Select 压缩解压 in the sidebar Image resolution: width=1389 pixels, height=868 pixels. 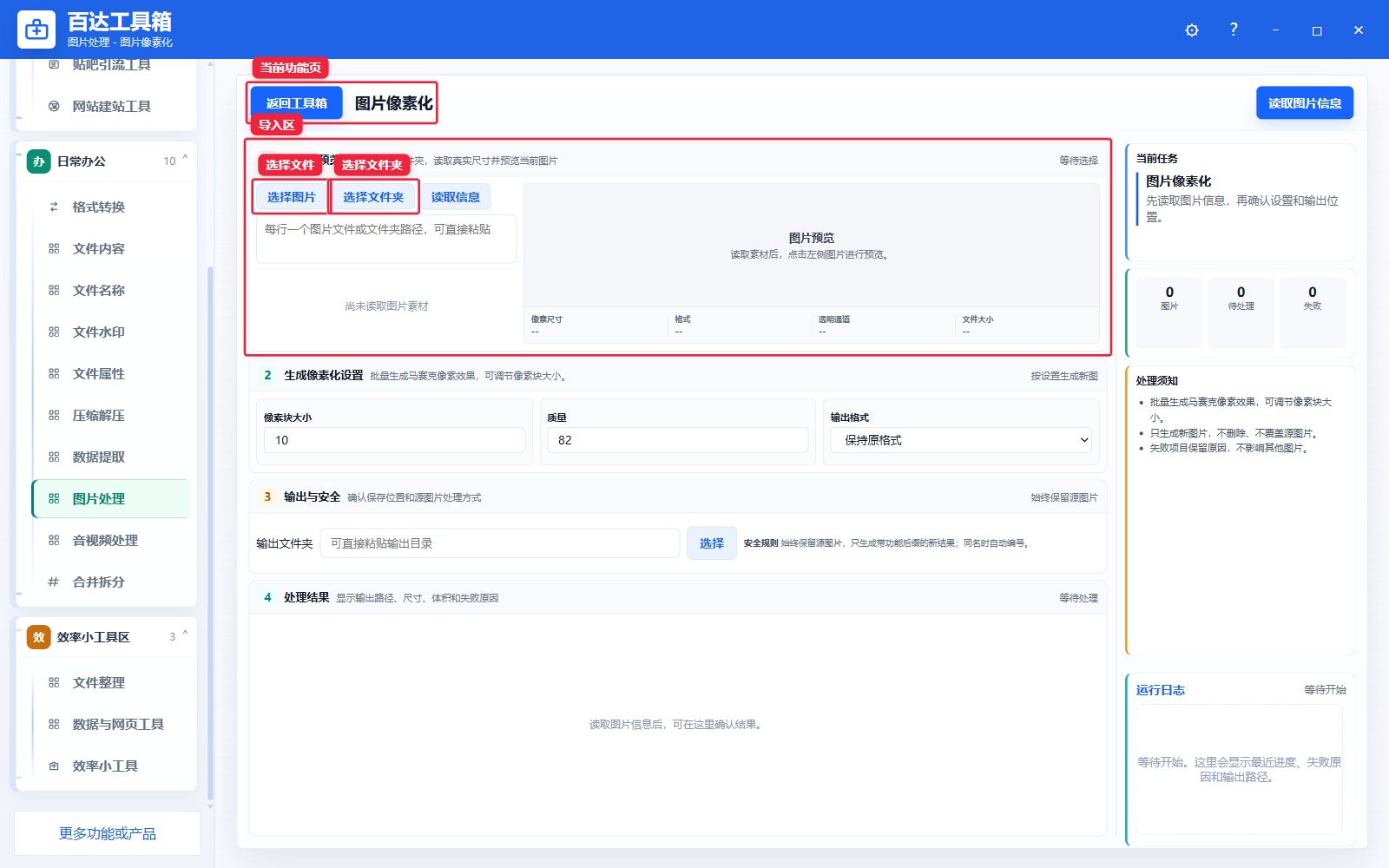point(111,415)
